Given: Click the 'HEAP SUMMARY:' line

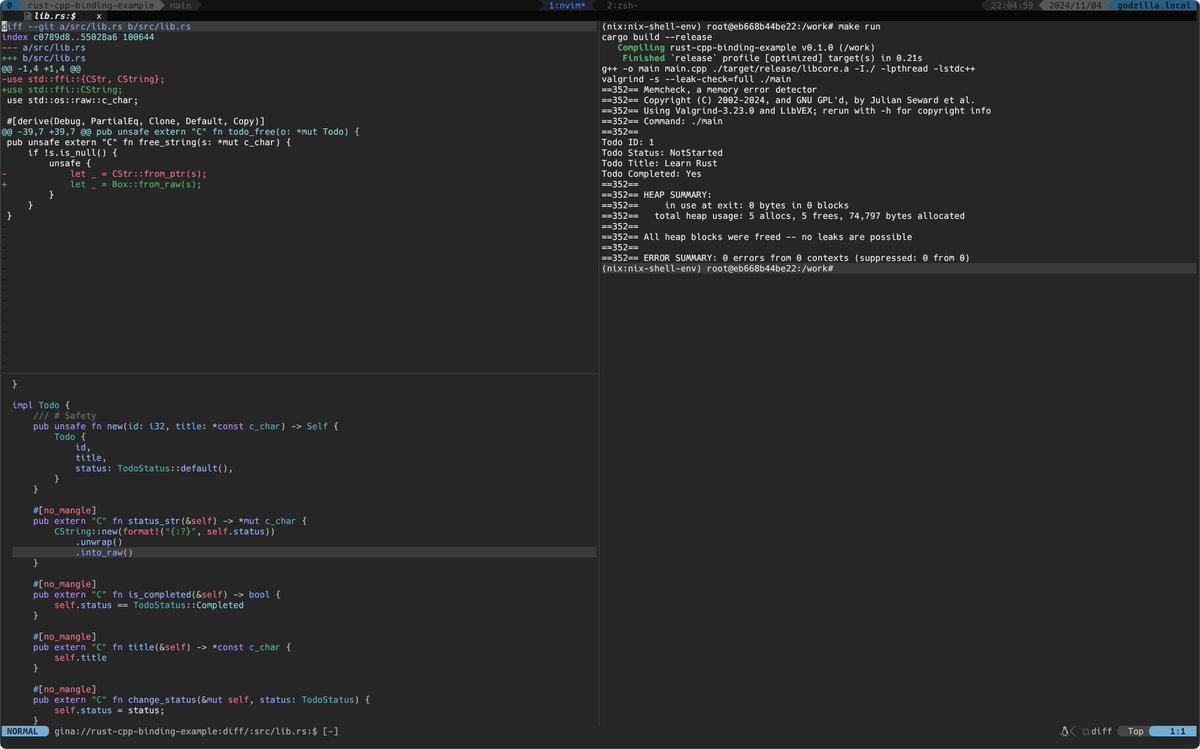Looking at the screenshot, I should 657,194.
